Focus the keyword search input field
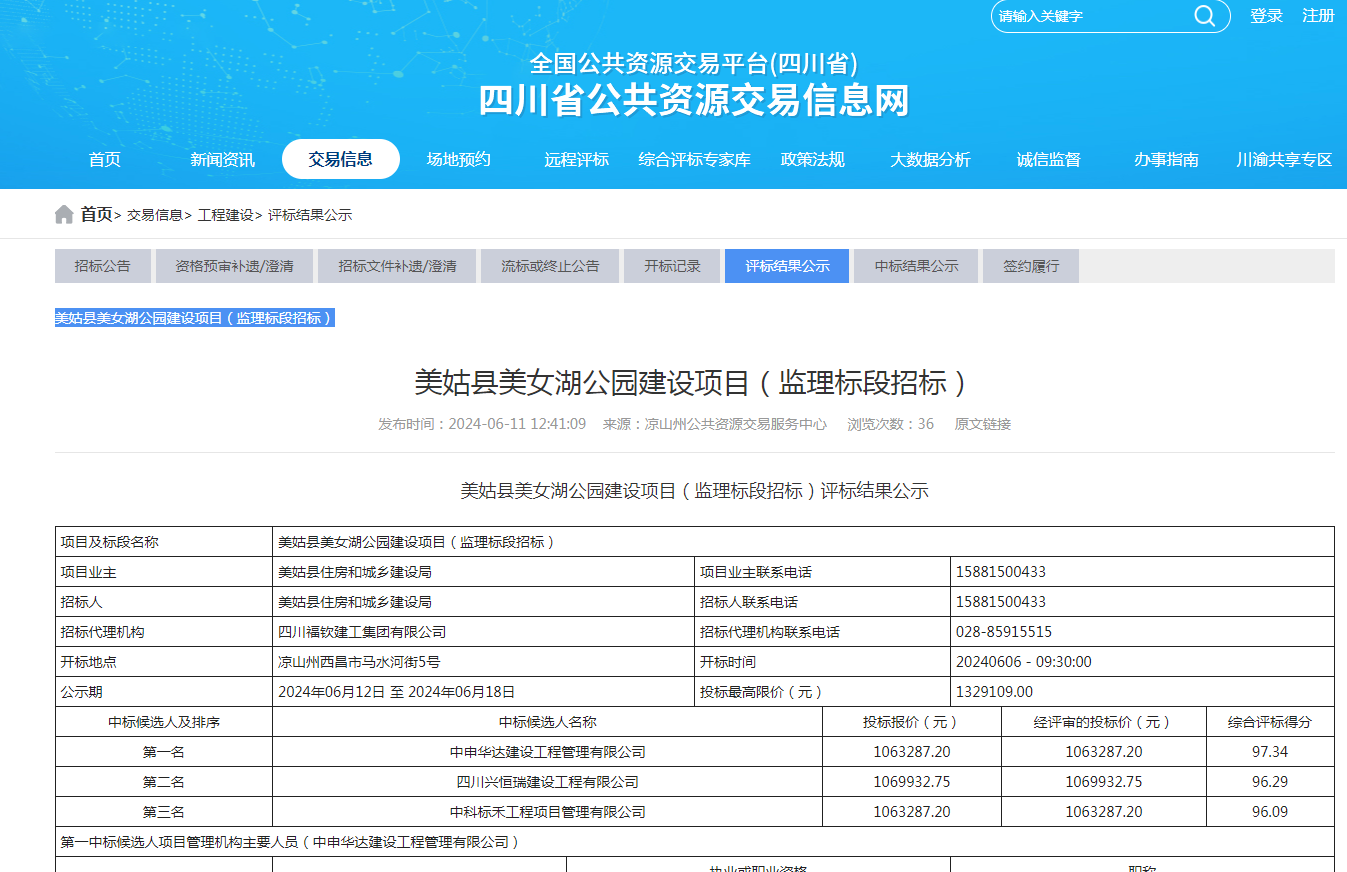Viewport: 1347px width, 872px height. click(1090, 16)
